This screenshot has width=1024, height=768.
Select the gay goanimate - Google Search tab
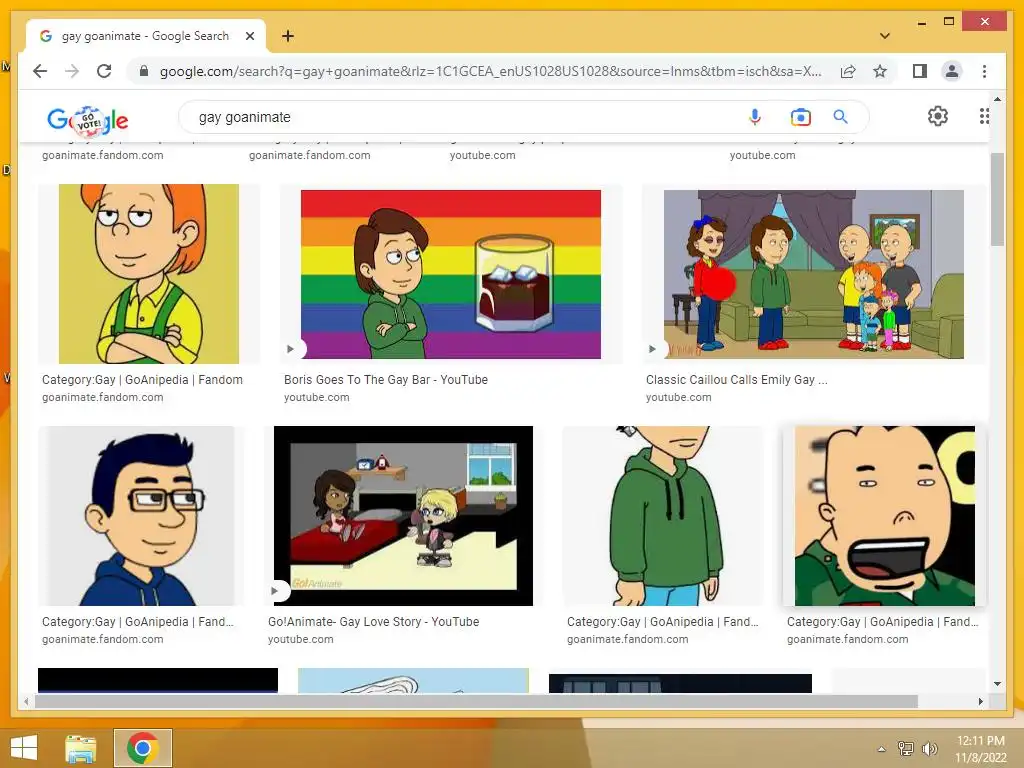[x=145, y=36]
